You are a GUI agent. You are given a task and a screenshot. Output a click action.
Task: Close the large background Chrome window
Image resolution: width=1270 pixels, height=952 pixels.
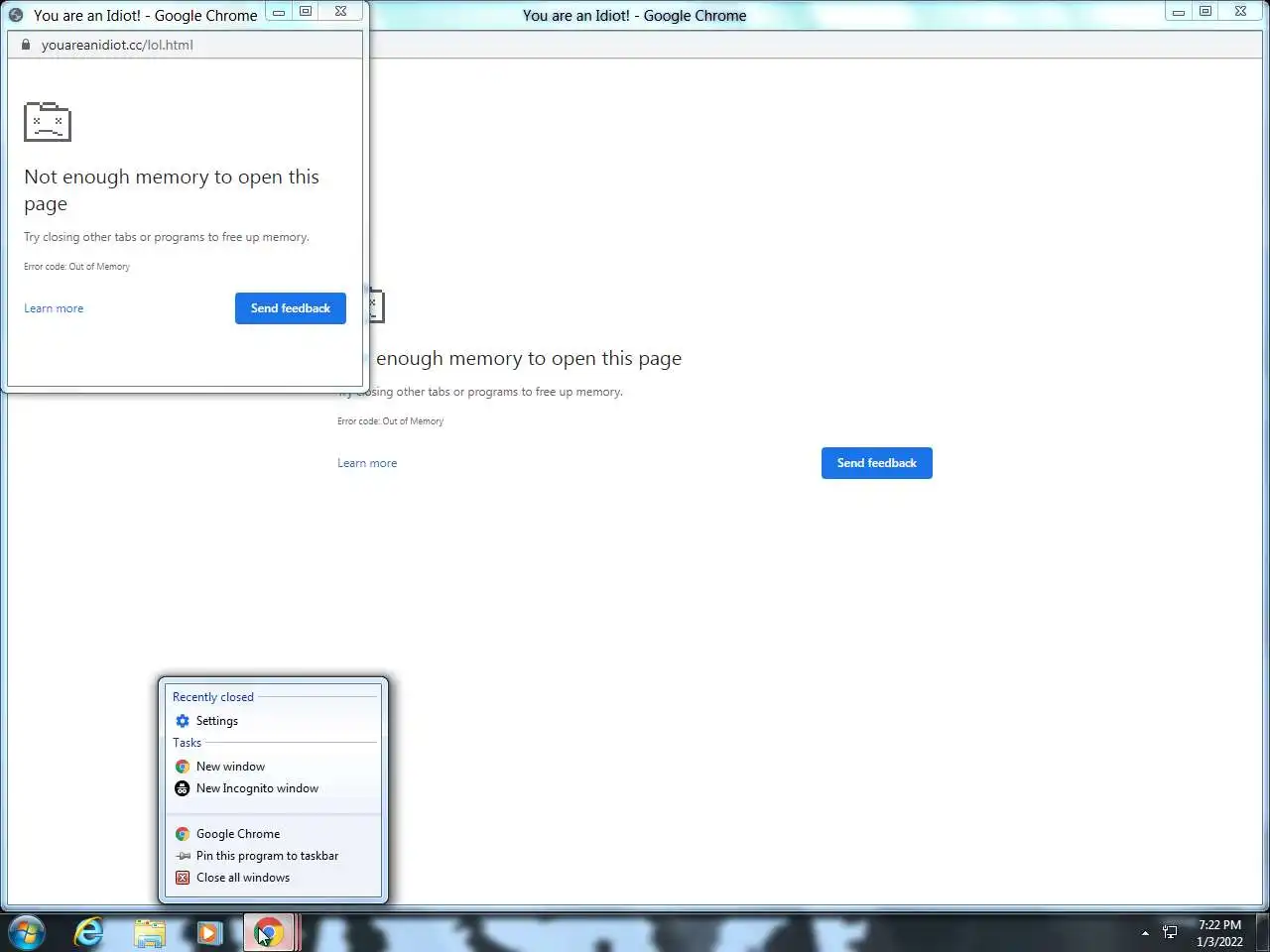[x=1240, y=12]
